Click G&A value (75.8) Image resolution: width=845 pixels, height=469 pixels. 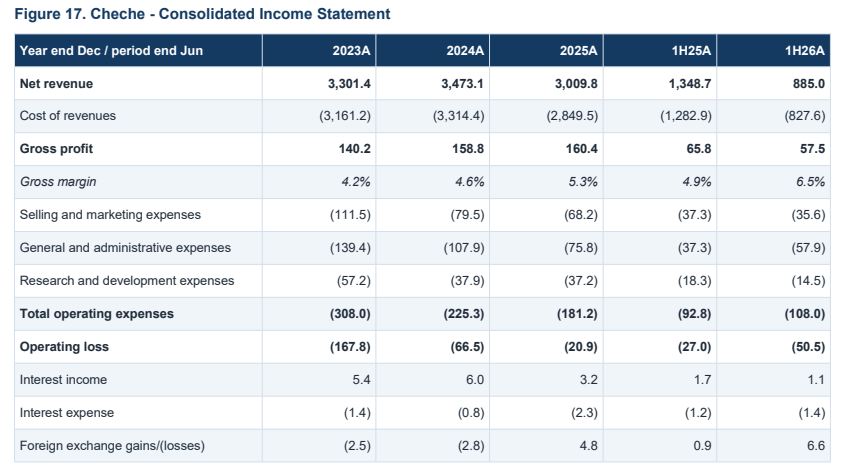click(x=581, y=247)
